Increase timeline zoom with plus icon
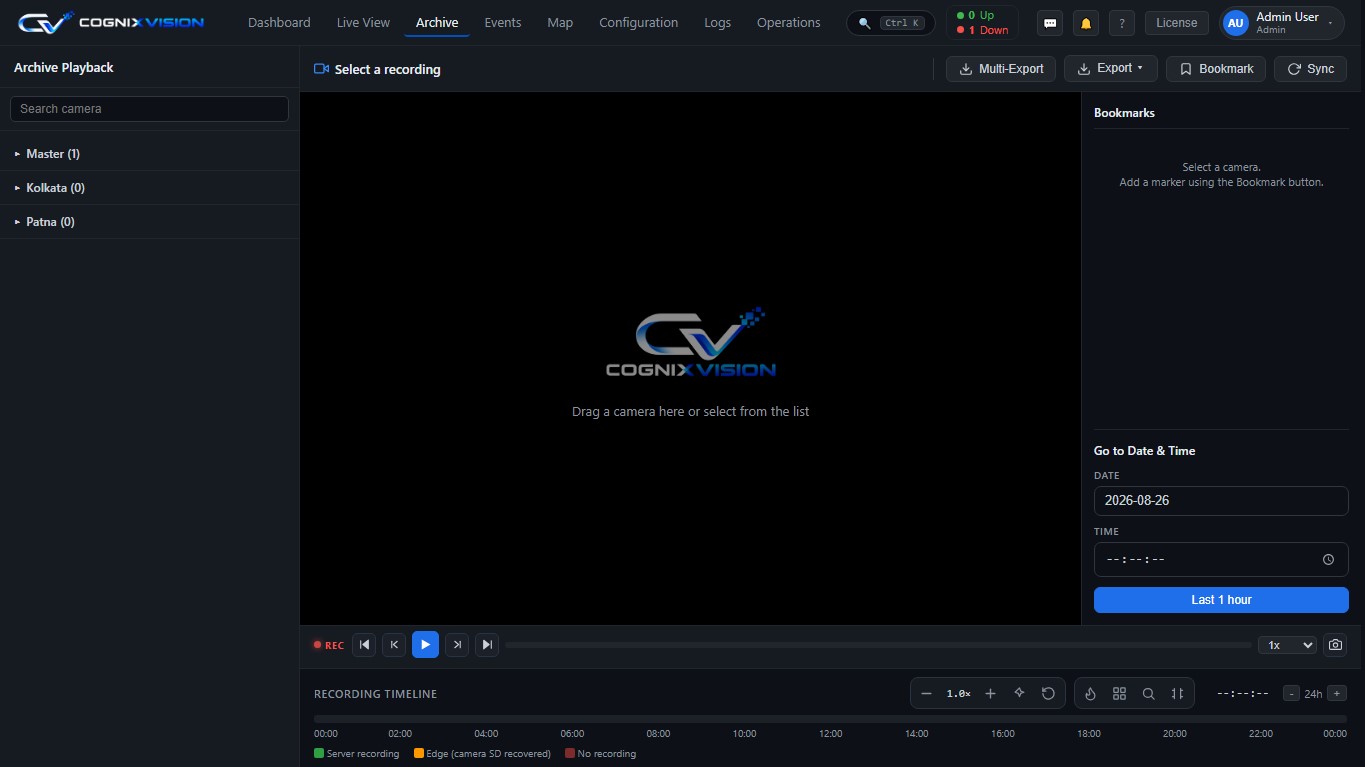 coord(990,693)
